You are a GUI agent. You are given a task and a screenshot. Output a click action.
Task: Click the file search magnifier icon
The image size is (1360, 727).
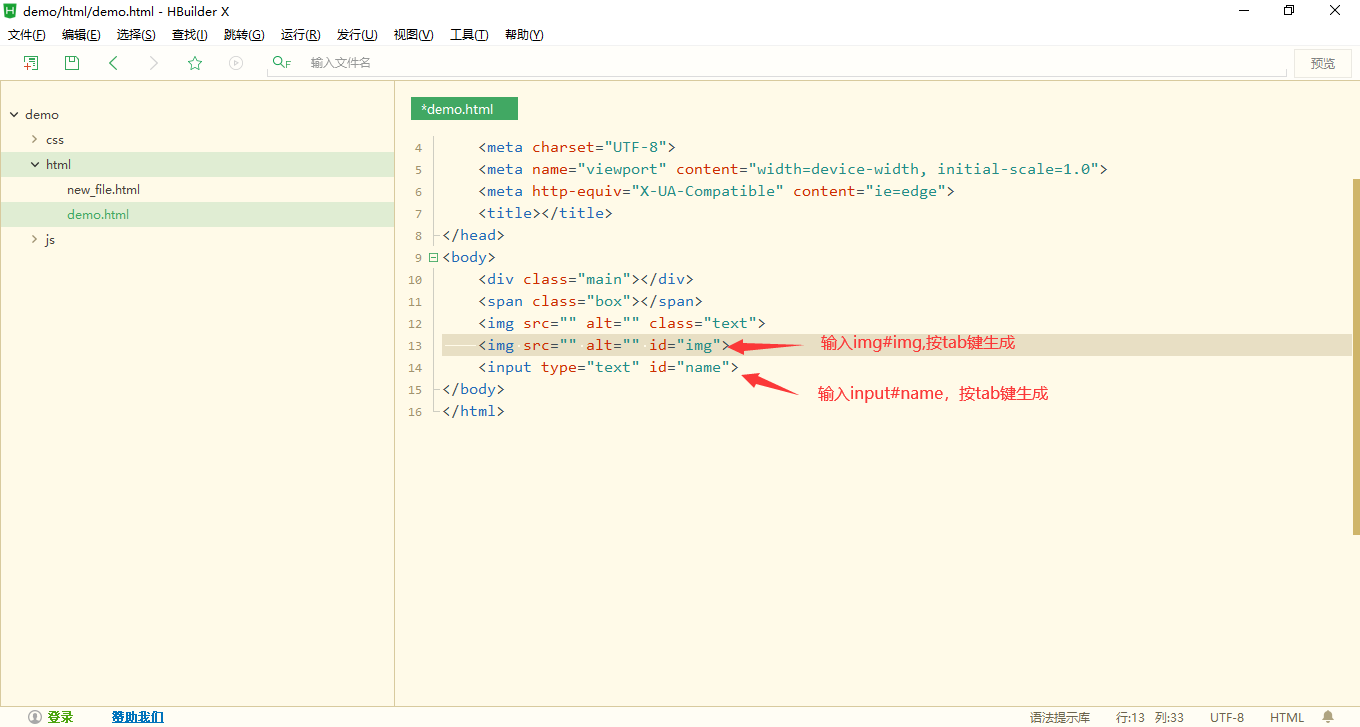click(x=281, y=62)
